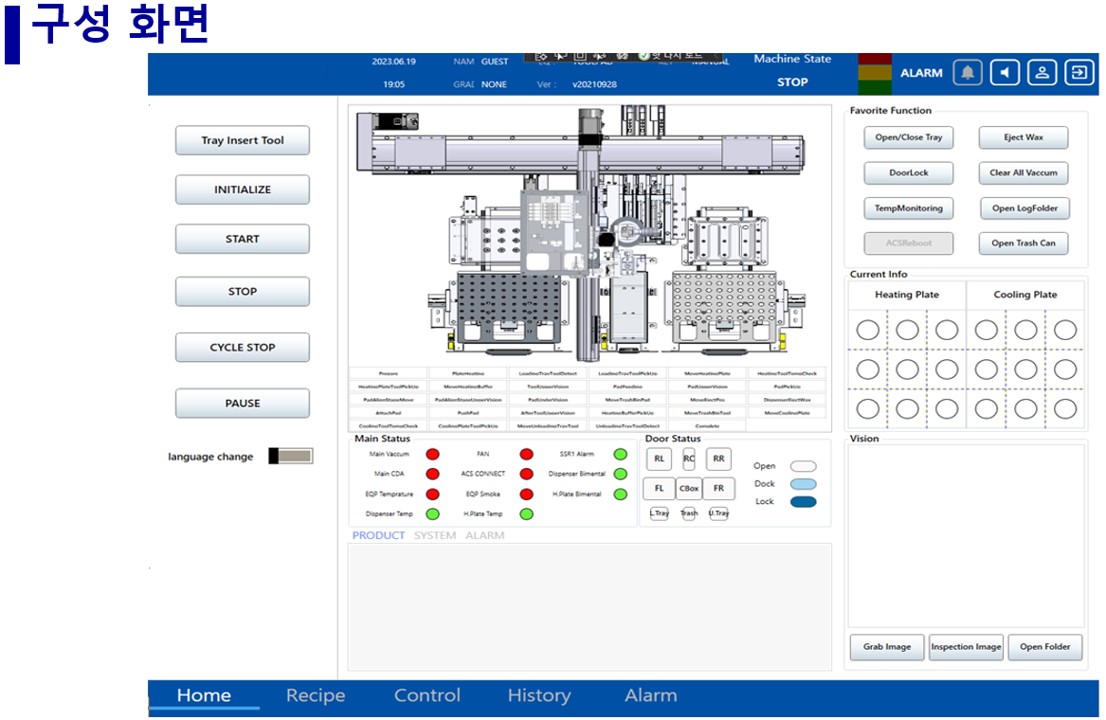Open the History tab

click(x=539, y=696)
